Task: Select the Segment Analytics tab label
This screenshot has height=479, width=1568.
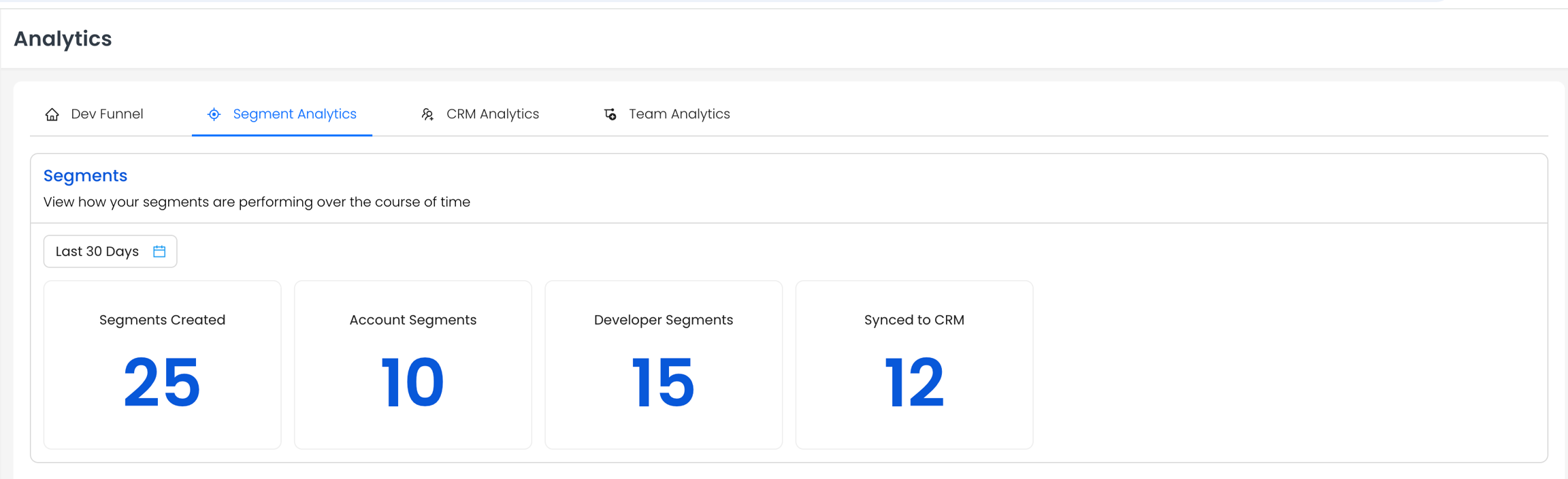Action: tap(294, 114)
